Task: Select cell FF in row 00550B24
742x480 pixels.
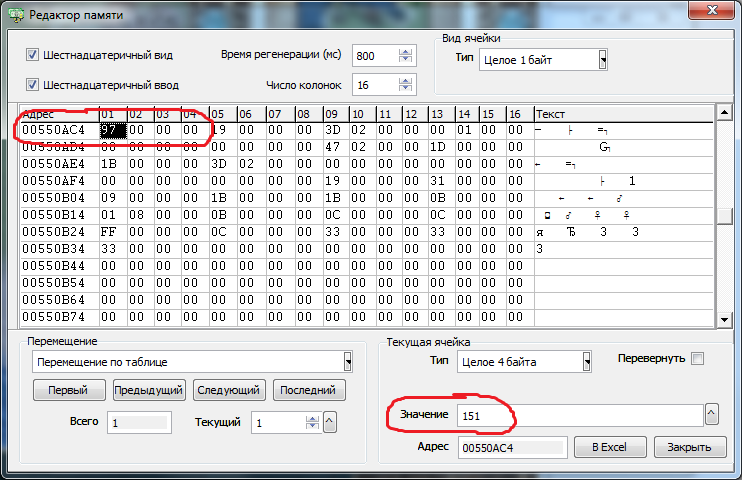Action: click(x=113, y=232)
